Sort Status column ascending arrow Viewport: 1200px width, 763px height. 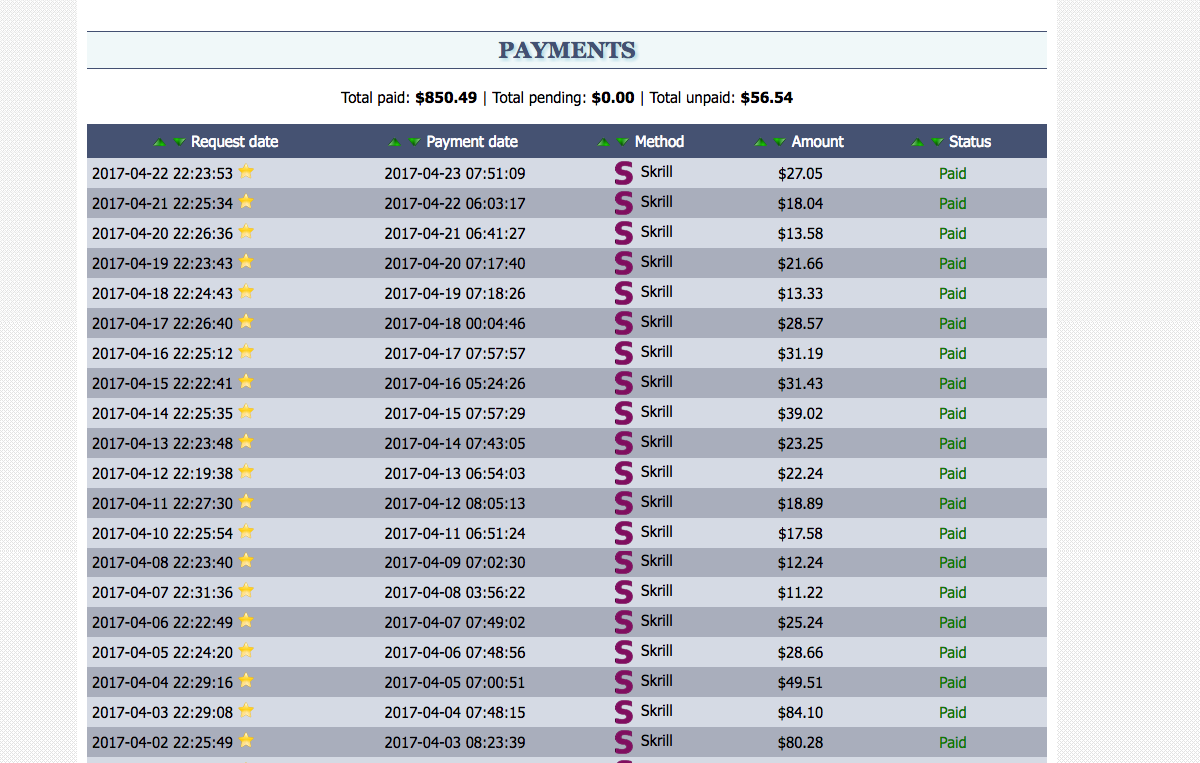click(x=918, y=142)
